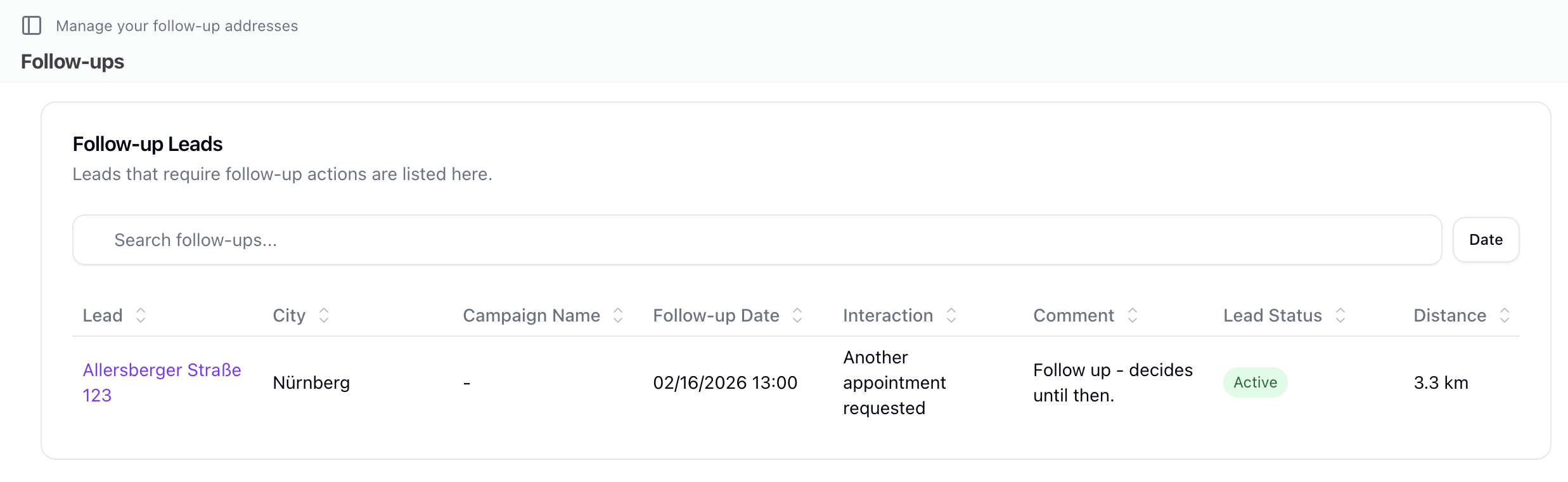Sort the Interaction column via its arrows
1568x482 pixels.
coord(951,315)
